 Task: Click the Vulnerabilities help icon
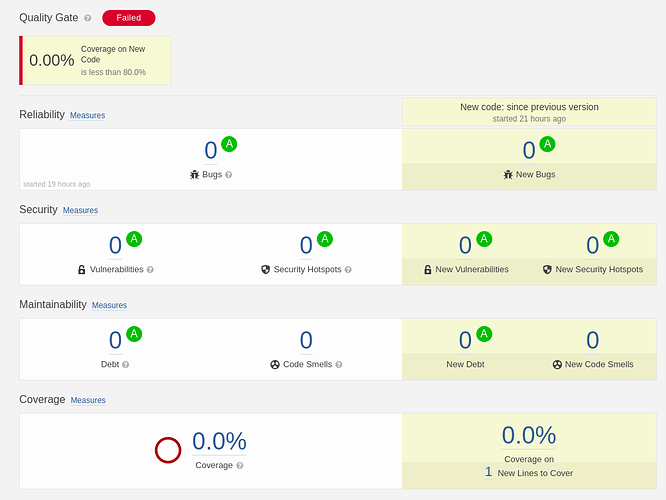[150, 270]
